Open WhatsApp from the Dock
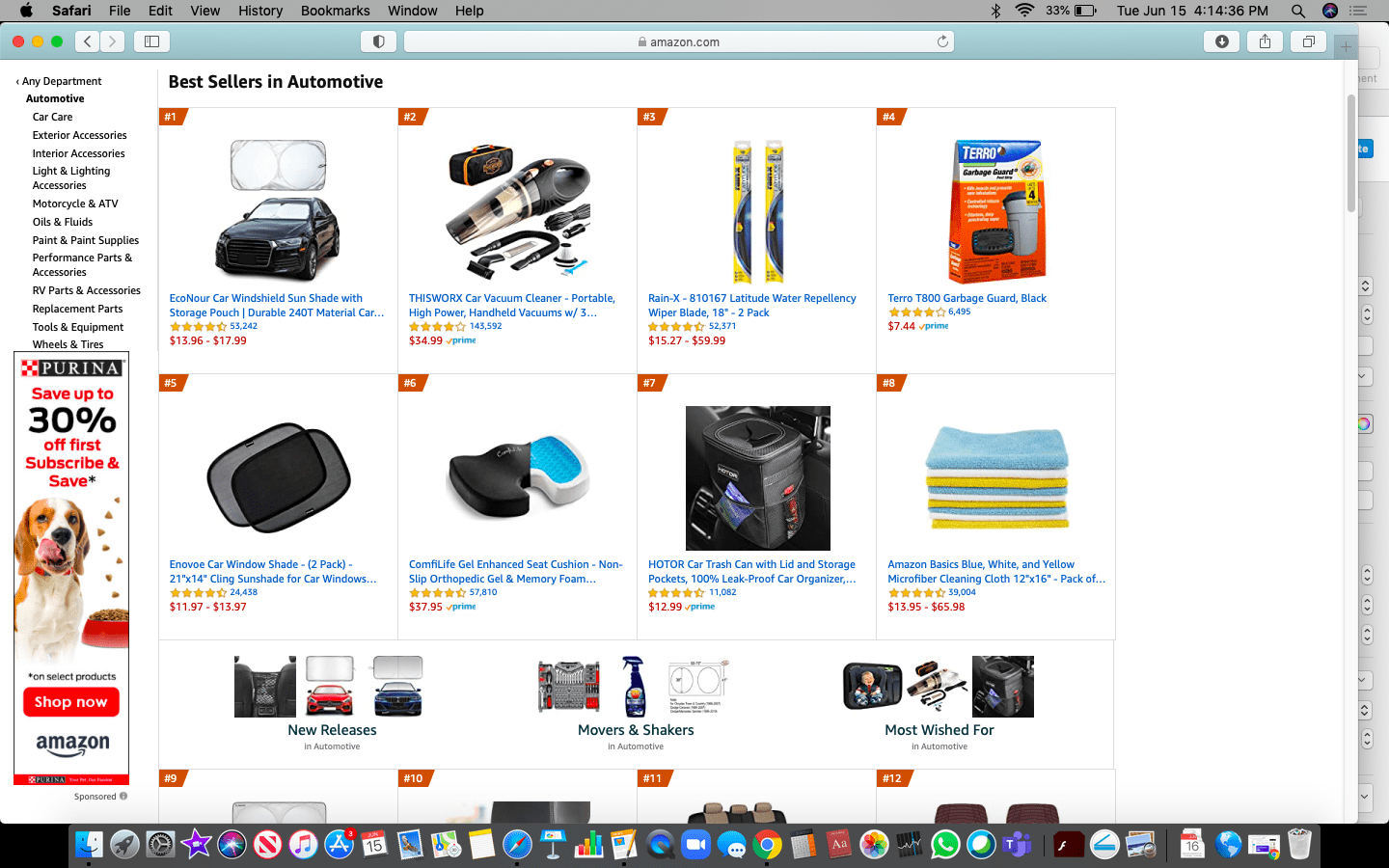The image size is (1389, 868). [945, 845]
